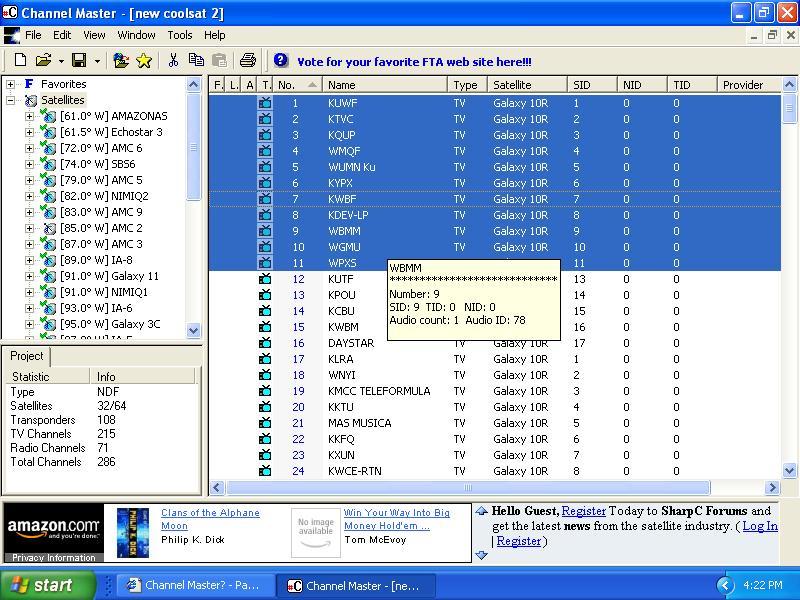Click the Copy toolbar icon
This screenshot has height=600, width=800.
tap(196, 60)
